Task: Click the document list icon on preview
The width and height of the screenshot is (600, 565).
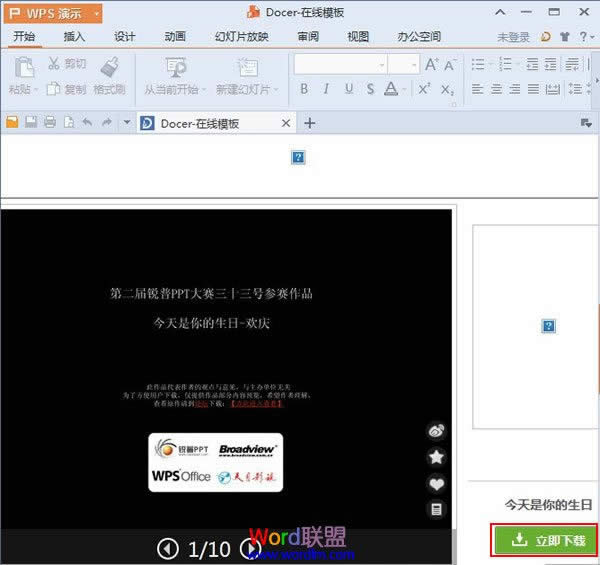Action: point(436,509)
